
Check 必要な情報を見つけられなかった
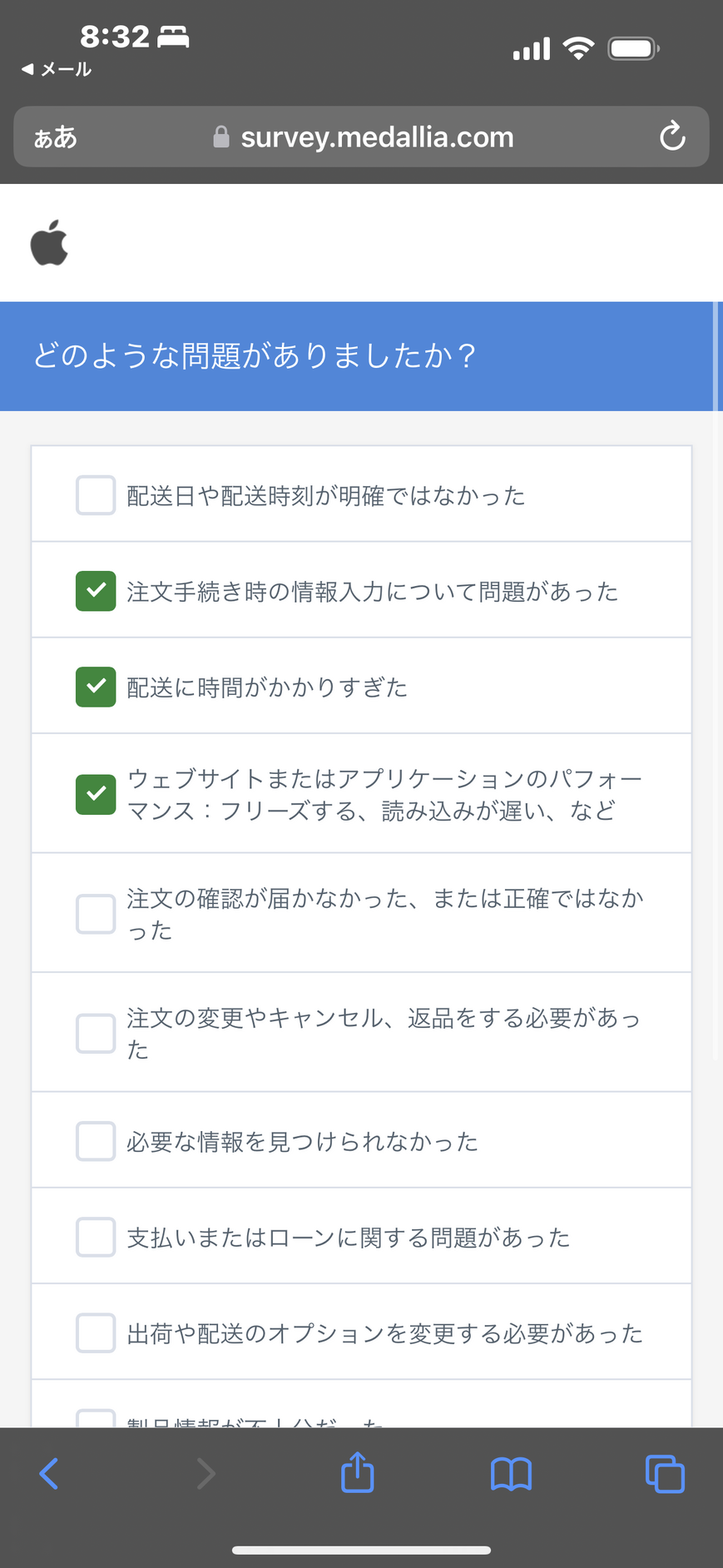coord(96,1141)
